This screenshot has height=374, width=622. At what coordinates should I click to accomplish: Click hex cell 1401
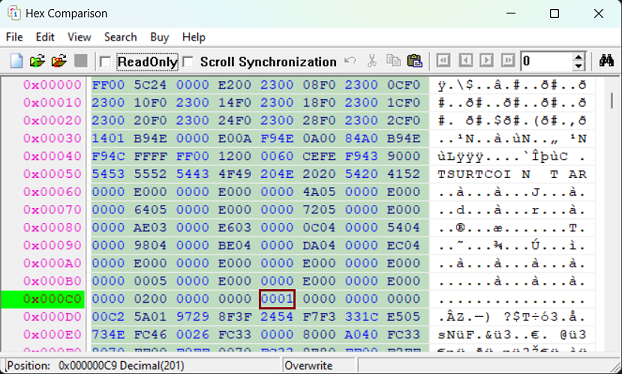pyautogui.click(x=108, y=138)
